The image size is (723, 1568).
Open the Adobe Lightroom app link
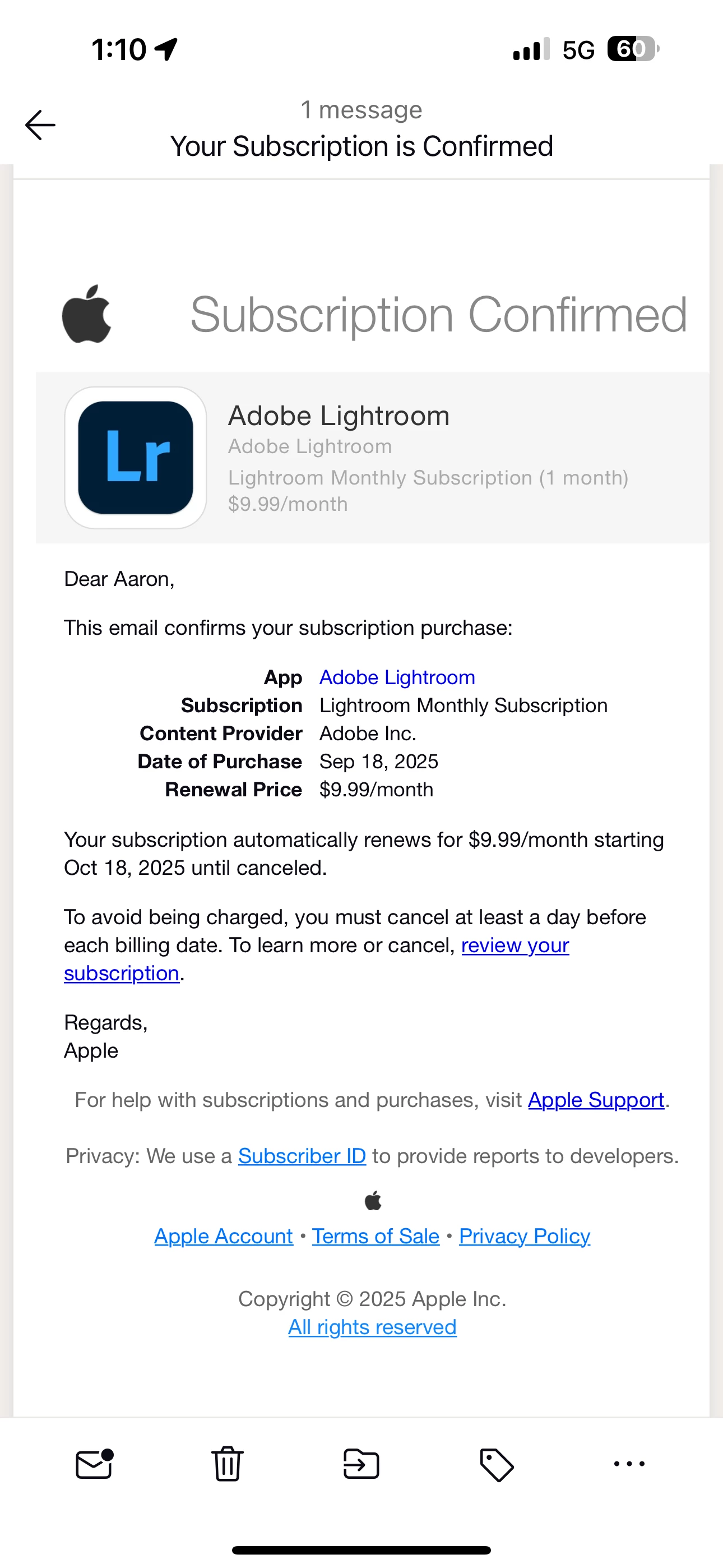pyautogui.click(x=397, y=677)
